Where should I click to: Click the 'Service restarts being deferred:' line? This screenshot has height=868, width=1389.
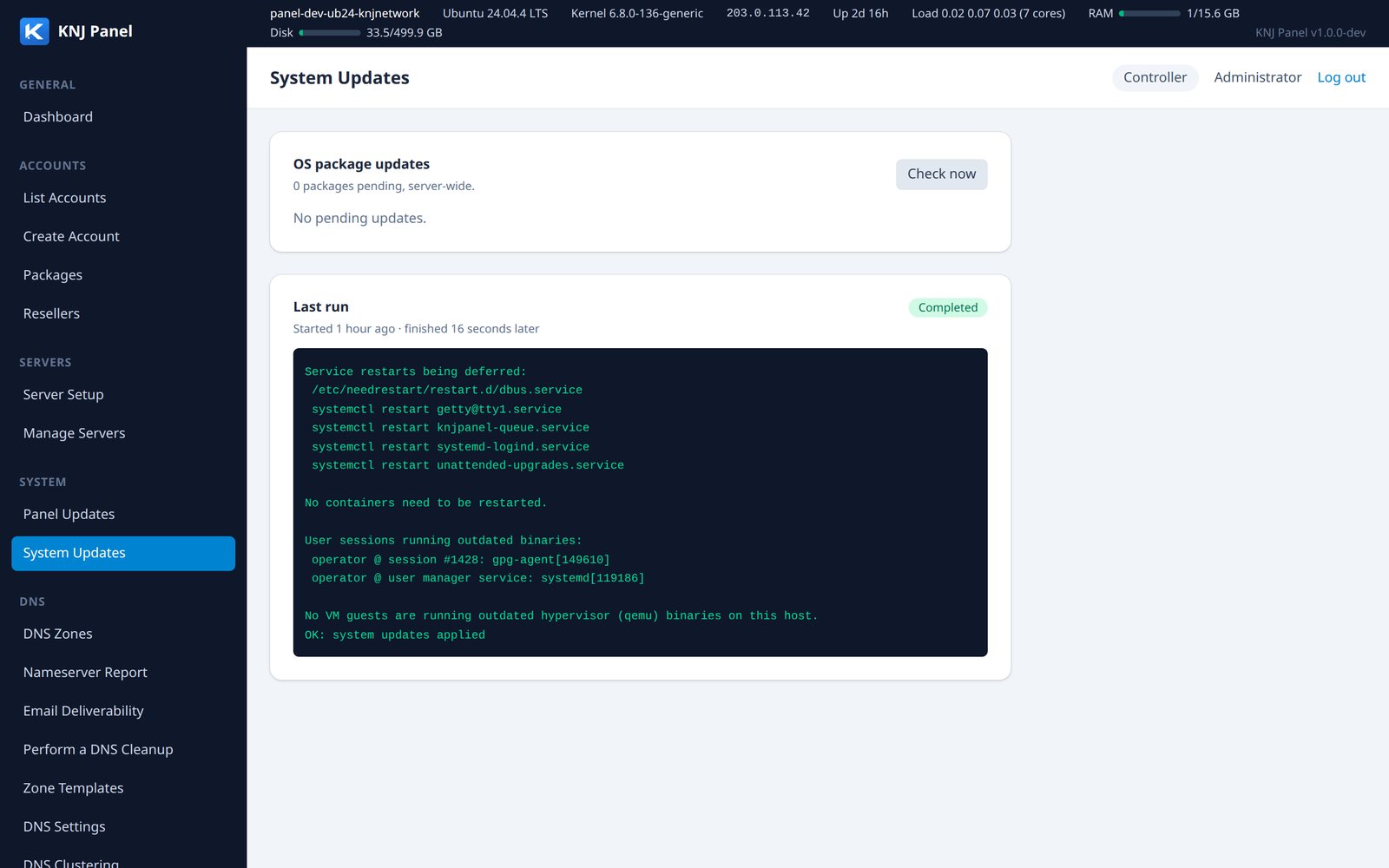coord(415,372)
